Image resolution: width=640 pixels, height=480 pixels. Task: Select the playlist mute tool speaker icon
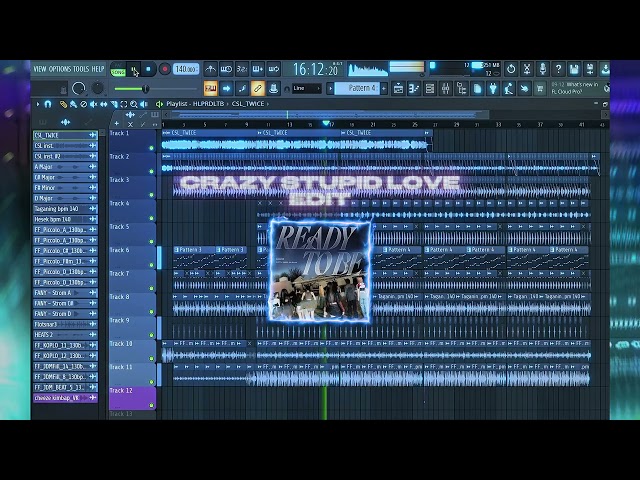pyautogui.click(x=93, y=104)
